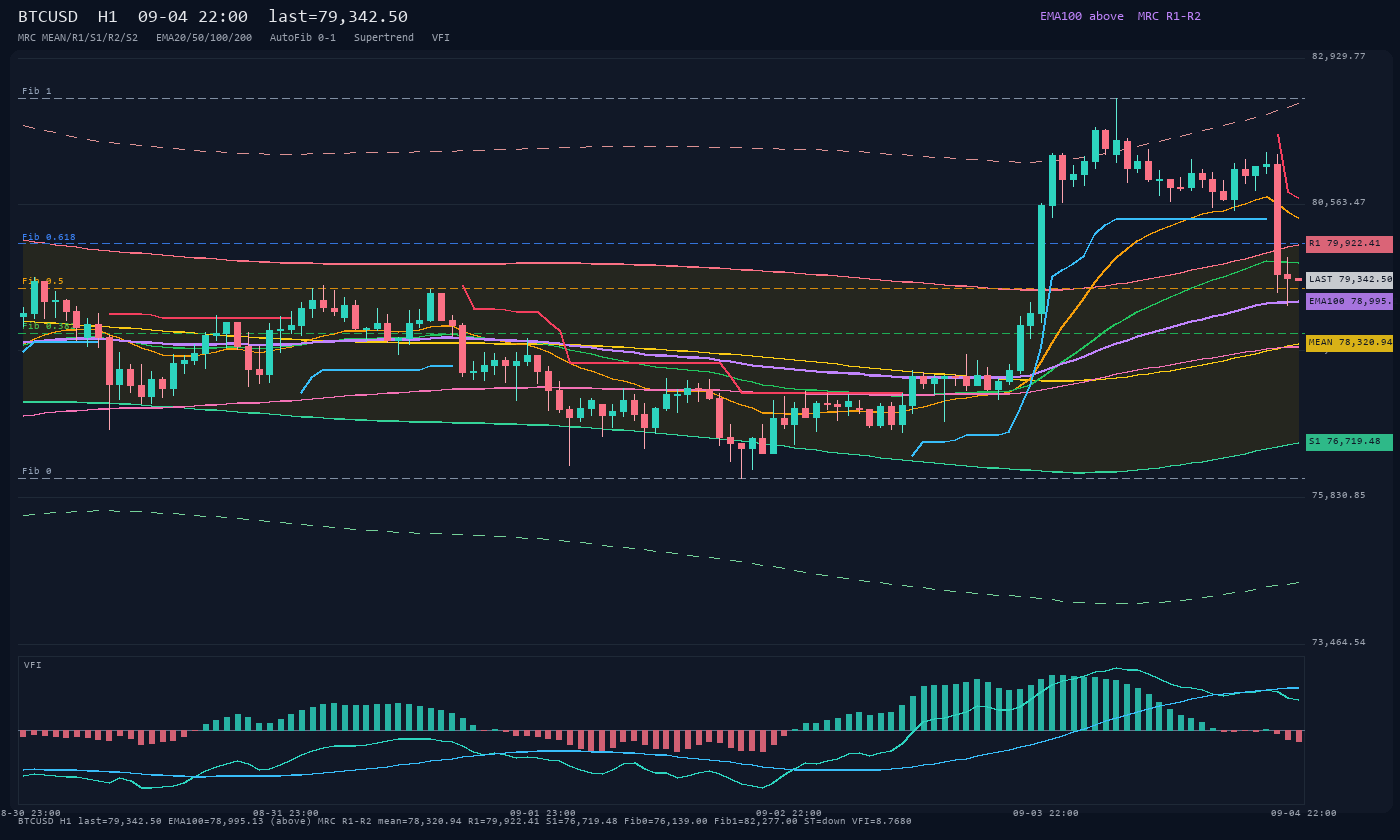This screenshot has height=840, width=1400.
Task: Click the 'Fib 1' level label
Action: click(x=37, y=91)
